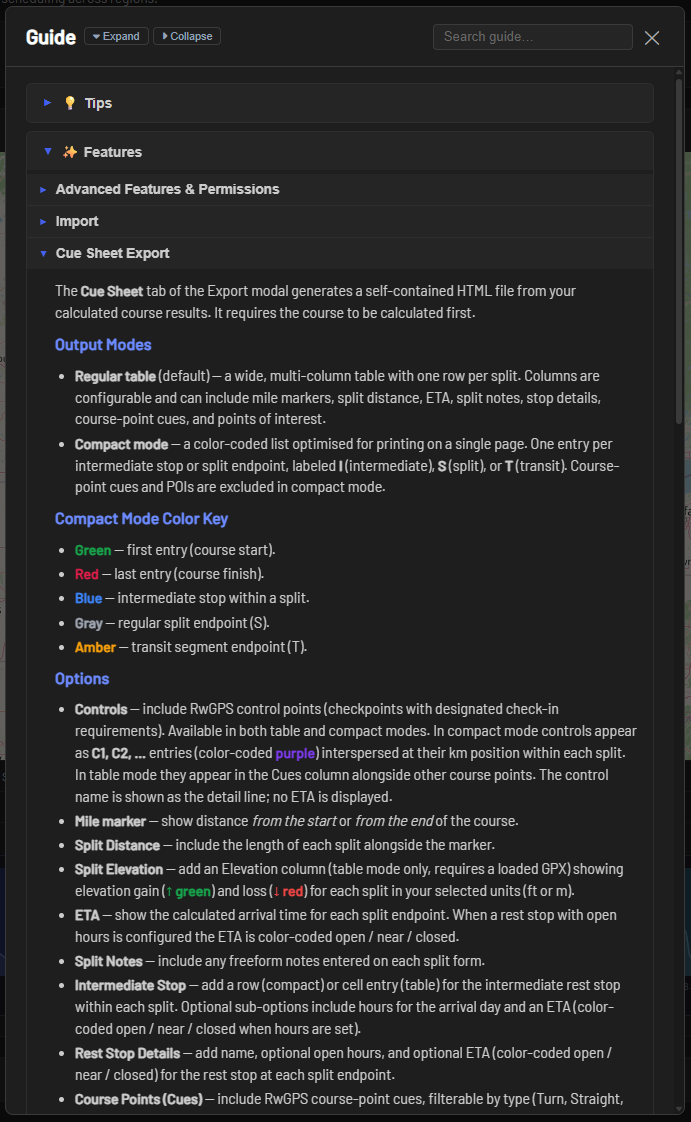Click the Tips section title

point(98,103)
